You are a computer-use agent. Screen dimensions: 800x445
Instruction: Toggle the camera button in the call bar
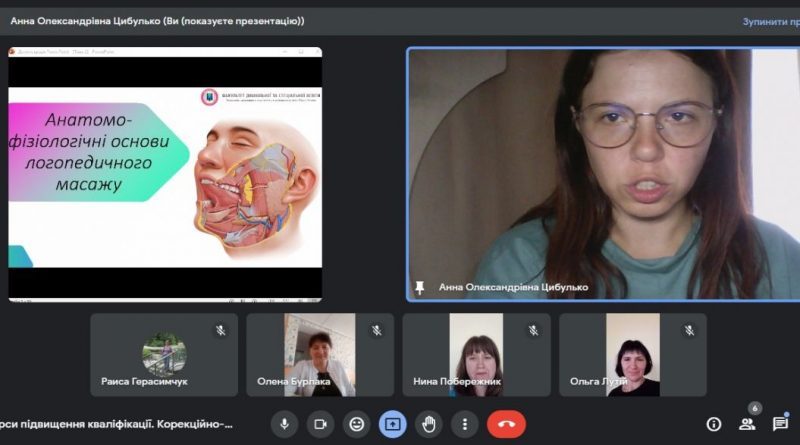(x=320, y=424)
